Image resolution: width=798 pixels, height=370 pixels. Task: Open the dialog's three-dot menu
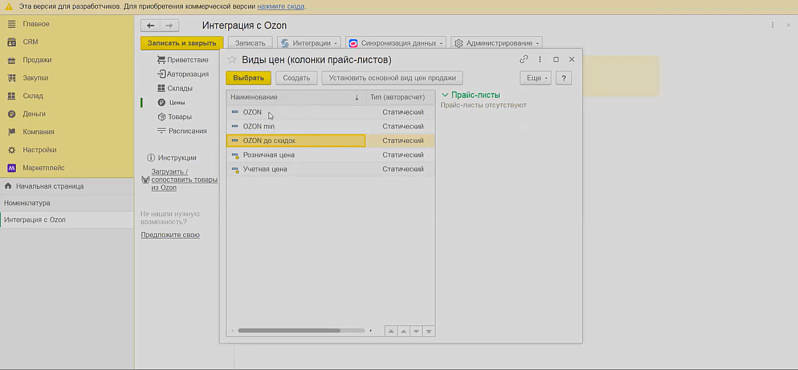point(539,60)
